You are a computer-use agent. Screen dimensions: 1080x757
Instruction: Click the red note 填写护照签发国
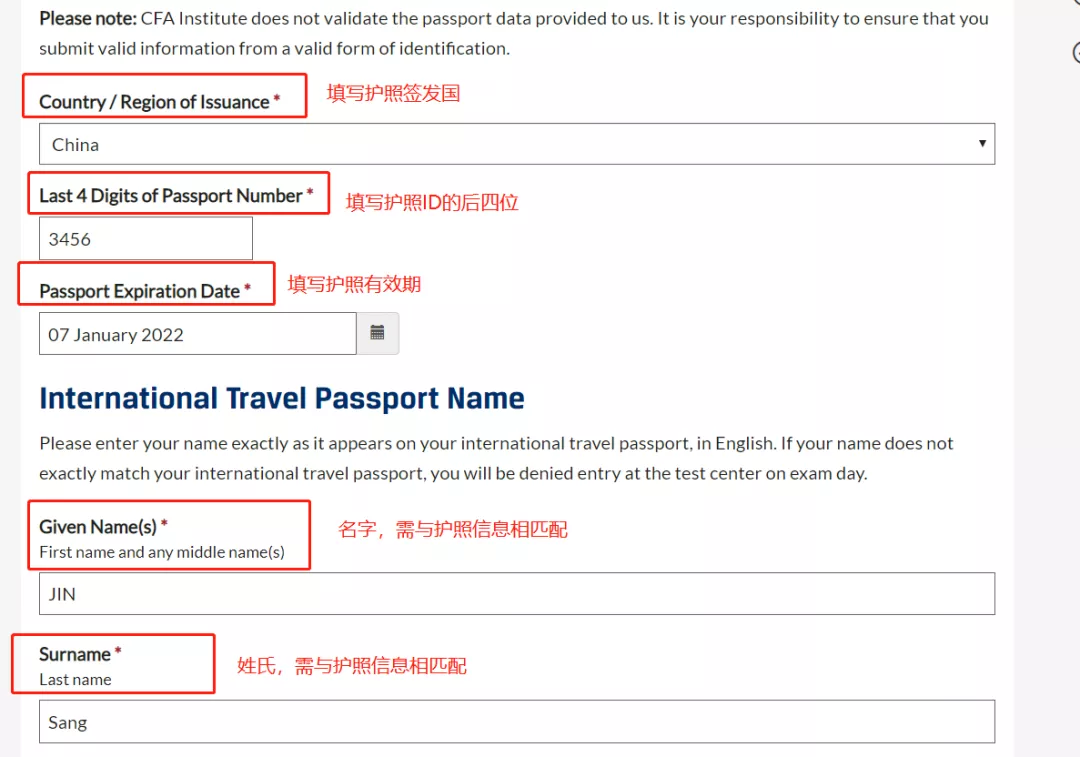[393, 93]
